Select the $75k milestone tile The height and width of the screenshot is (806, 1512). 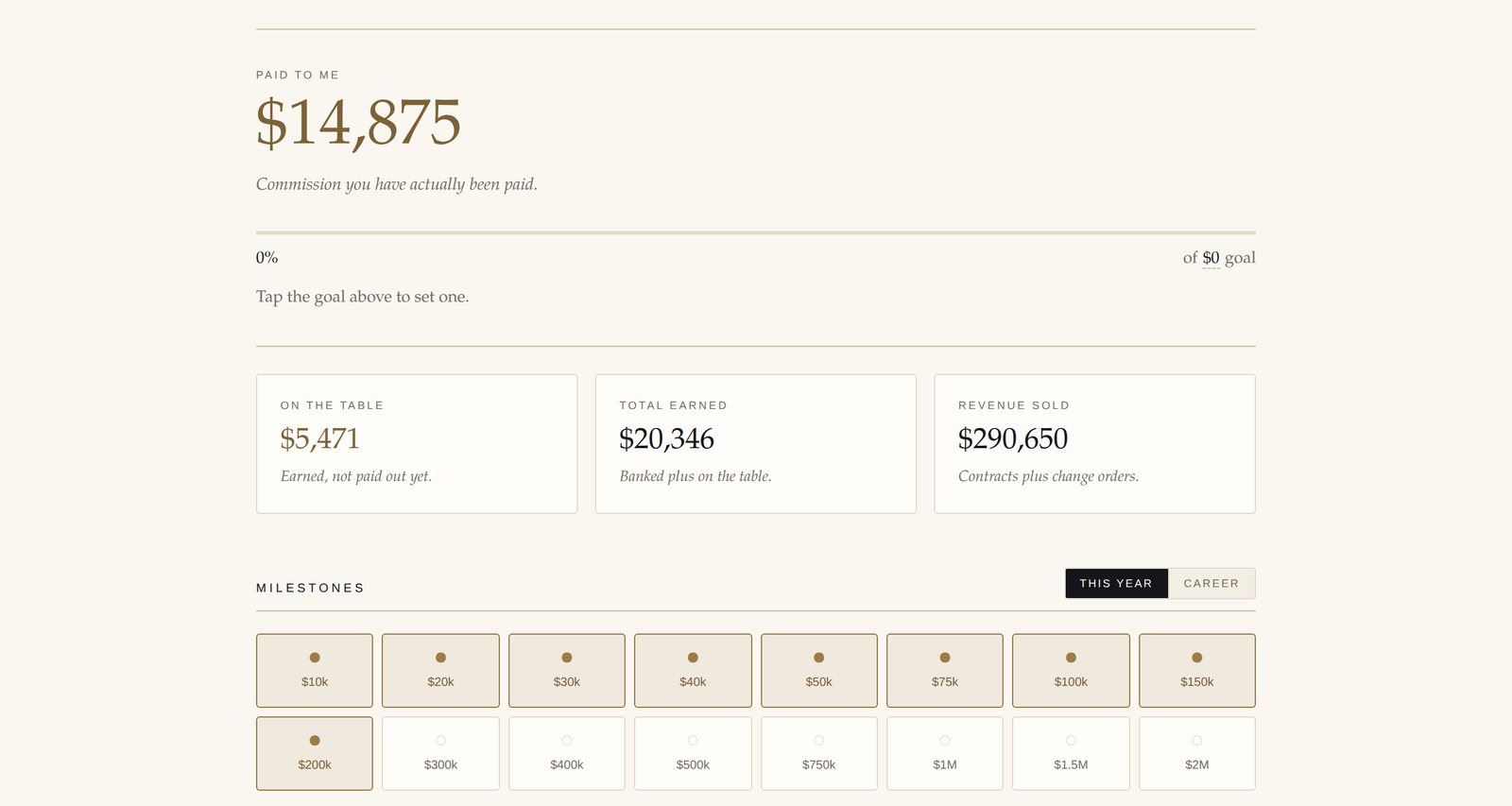coord(945,670)
